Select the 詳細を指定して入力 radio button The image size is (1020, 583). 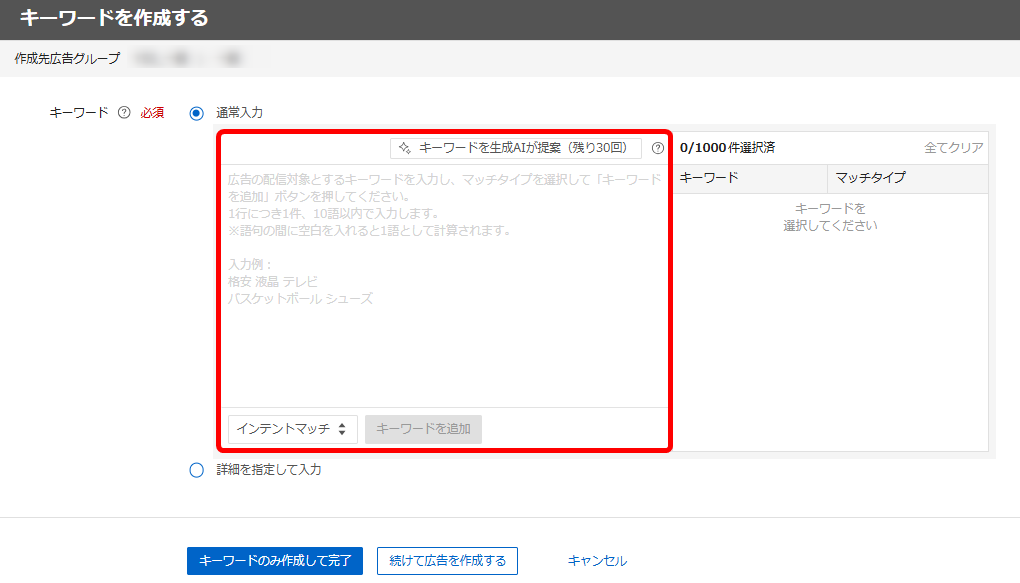pos(196,470)
